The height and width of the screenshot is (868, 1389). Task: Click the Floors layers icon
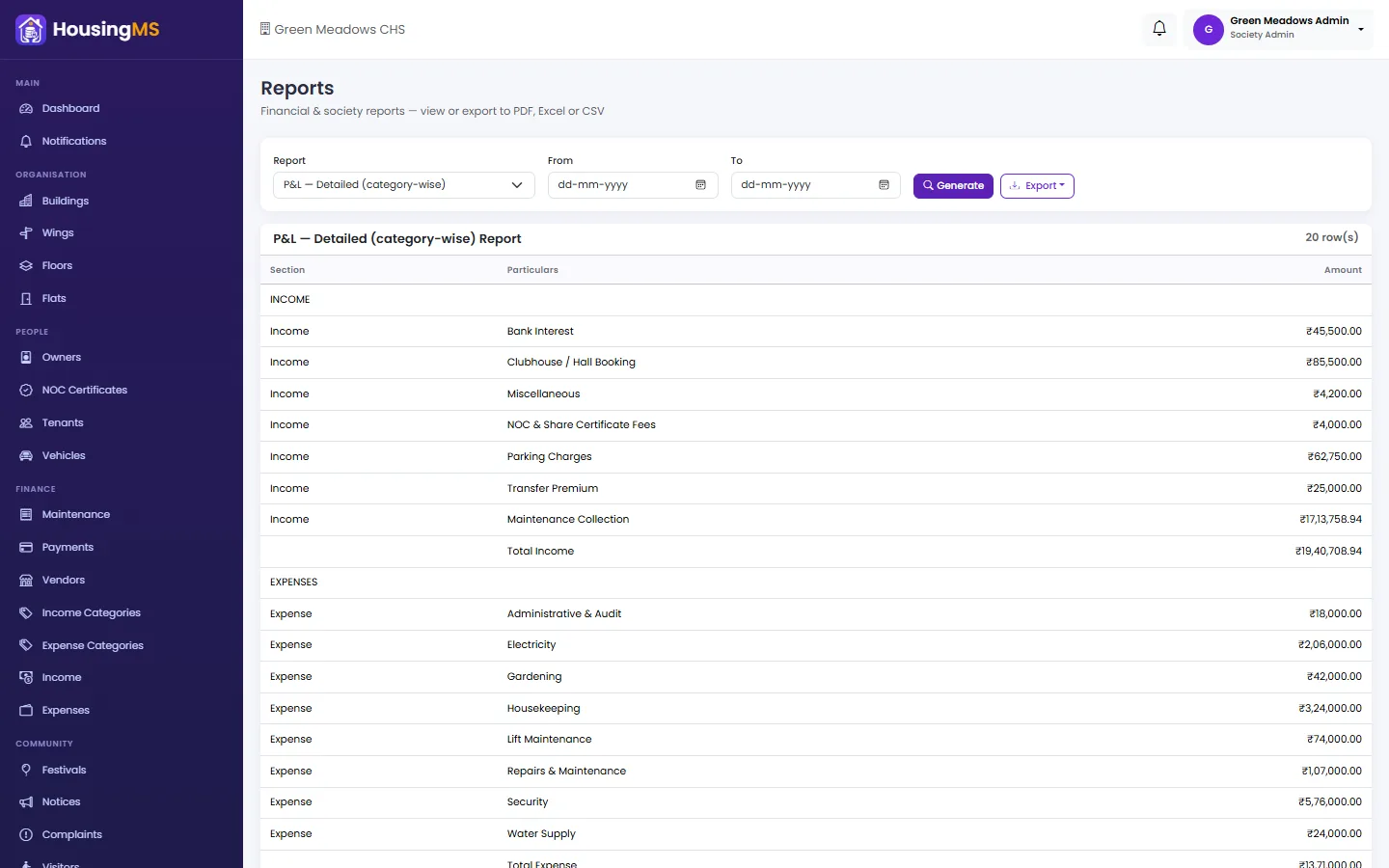(26, 266)
